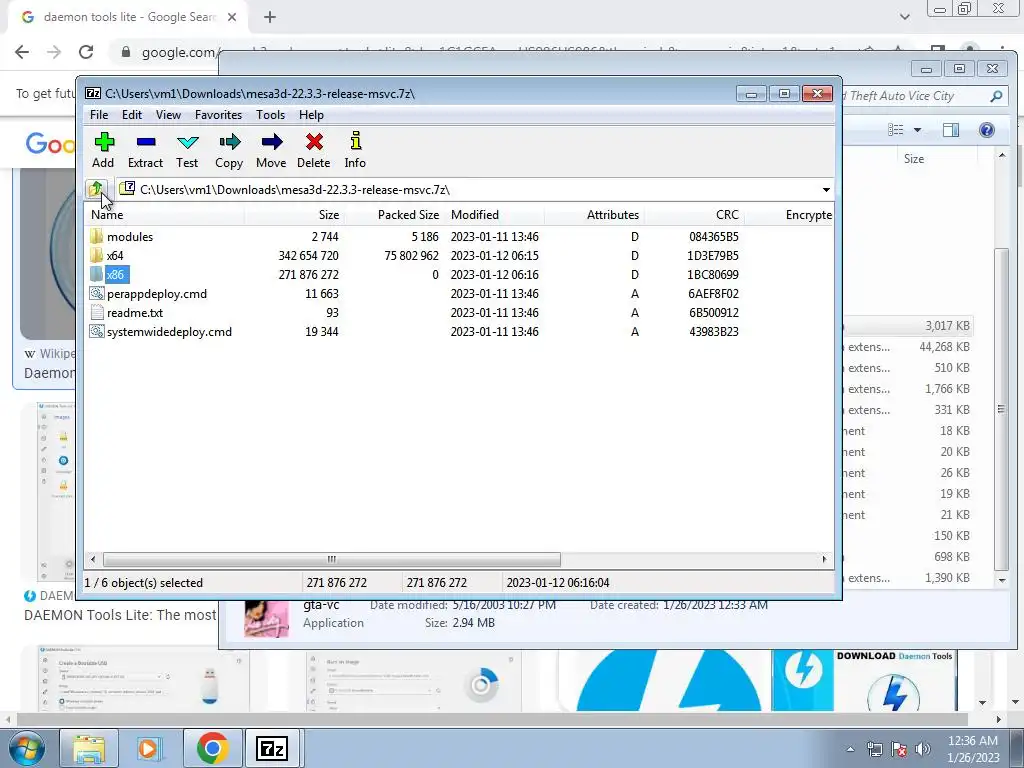Open the View menu in 7-Zip

click(x=168, y=115)
